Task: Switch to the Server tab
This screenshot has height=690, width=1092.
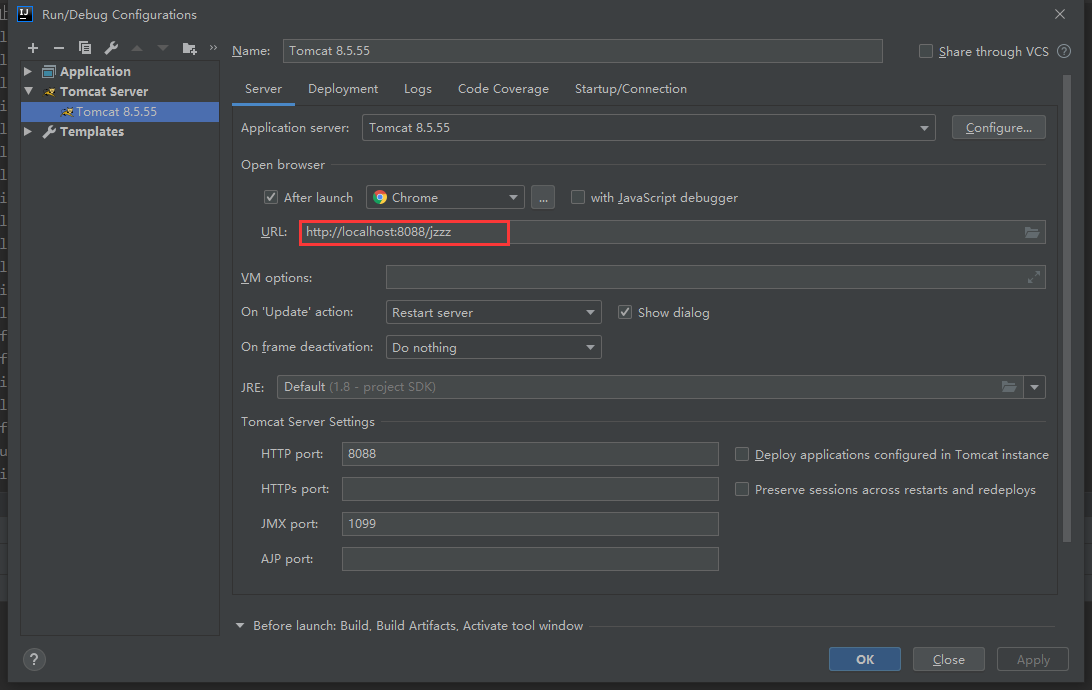Action: click(263, 89)
